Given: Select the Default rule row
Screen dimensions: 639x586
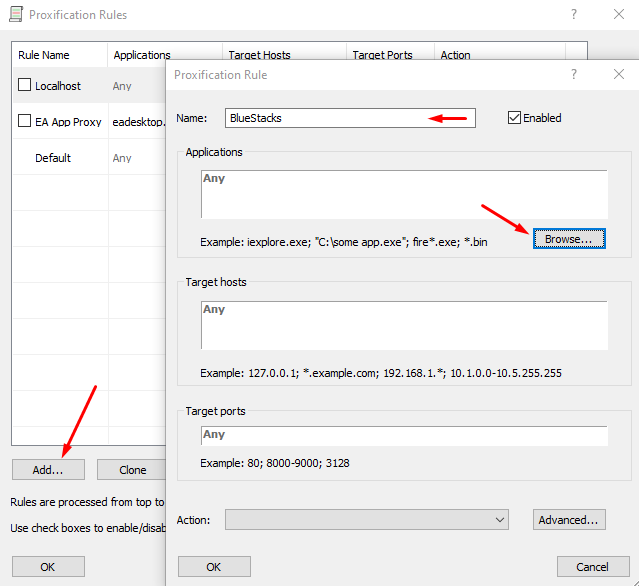Looking at the screenshot, I should (x=89, y=157).
